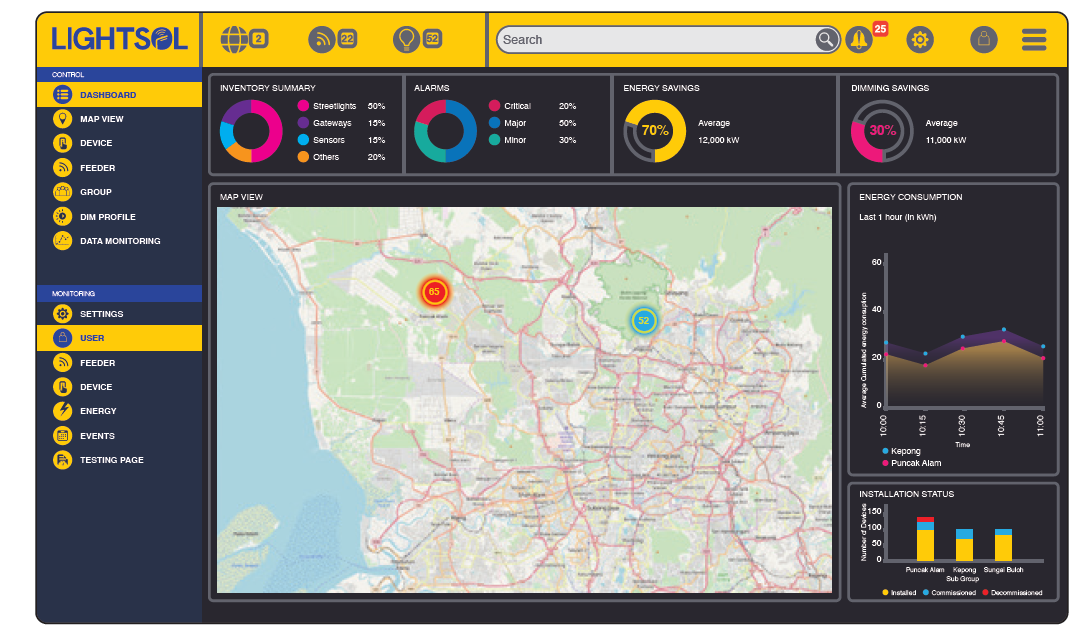Select Map View in the sidebar
The image size is (1090, 636).
[101, 119]
